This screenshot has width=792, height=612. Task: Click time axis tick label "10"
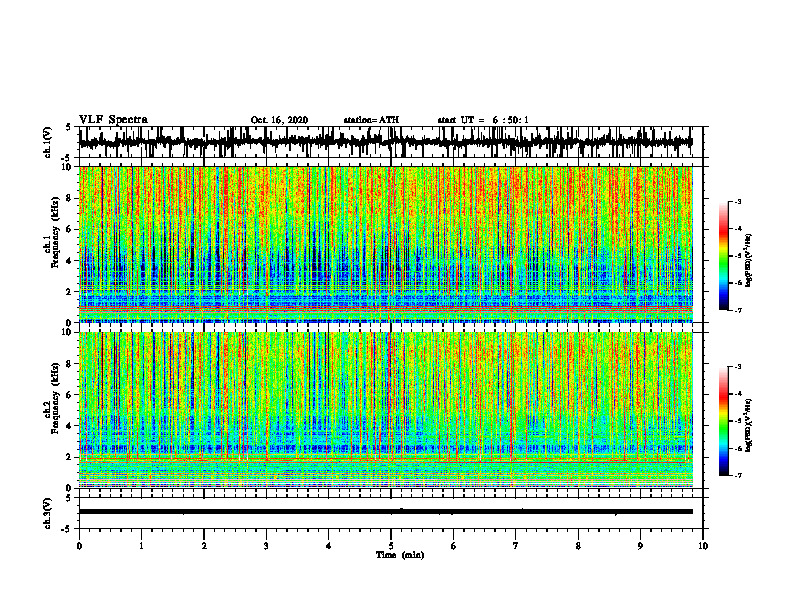click(x=703, y=546)
